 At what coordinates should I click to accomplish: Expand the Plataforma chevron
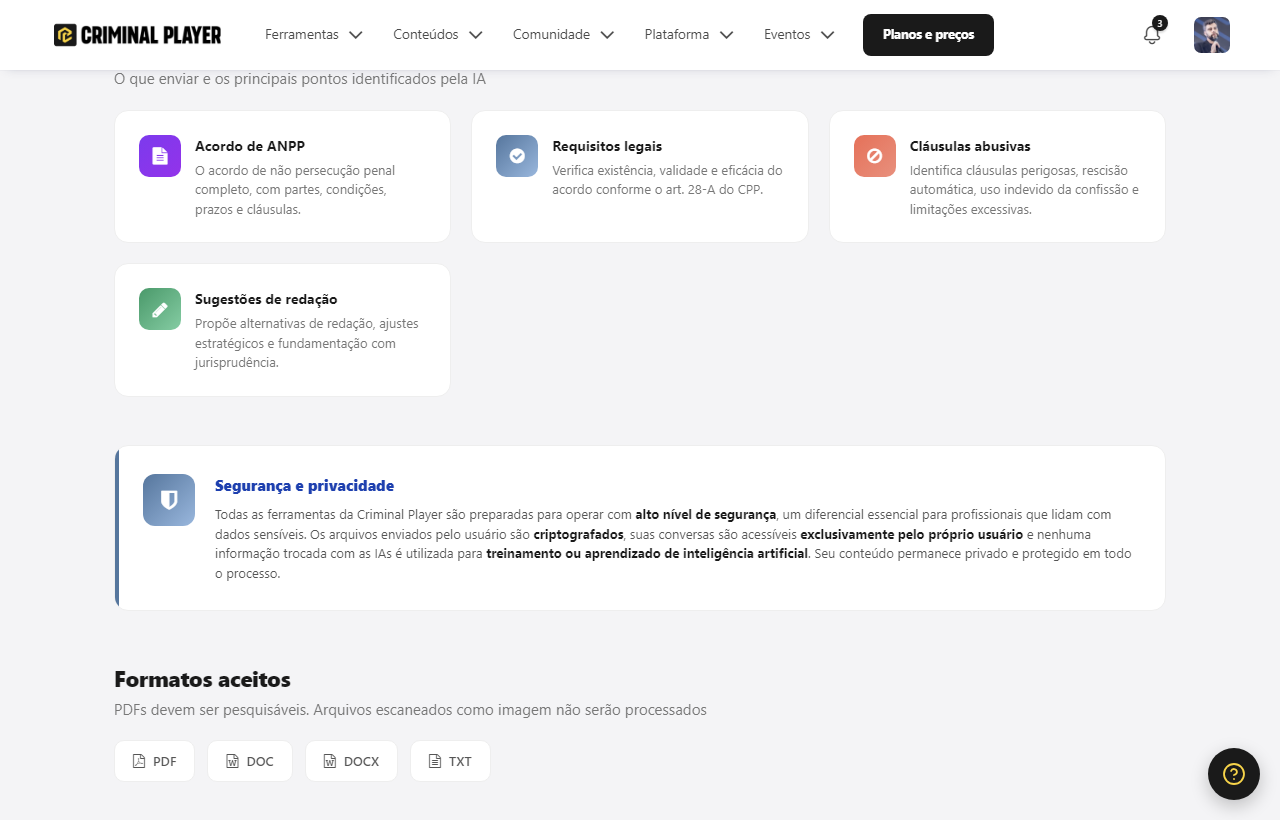[726, 35]
